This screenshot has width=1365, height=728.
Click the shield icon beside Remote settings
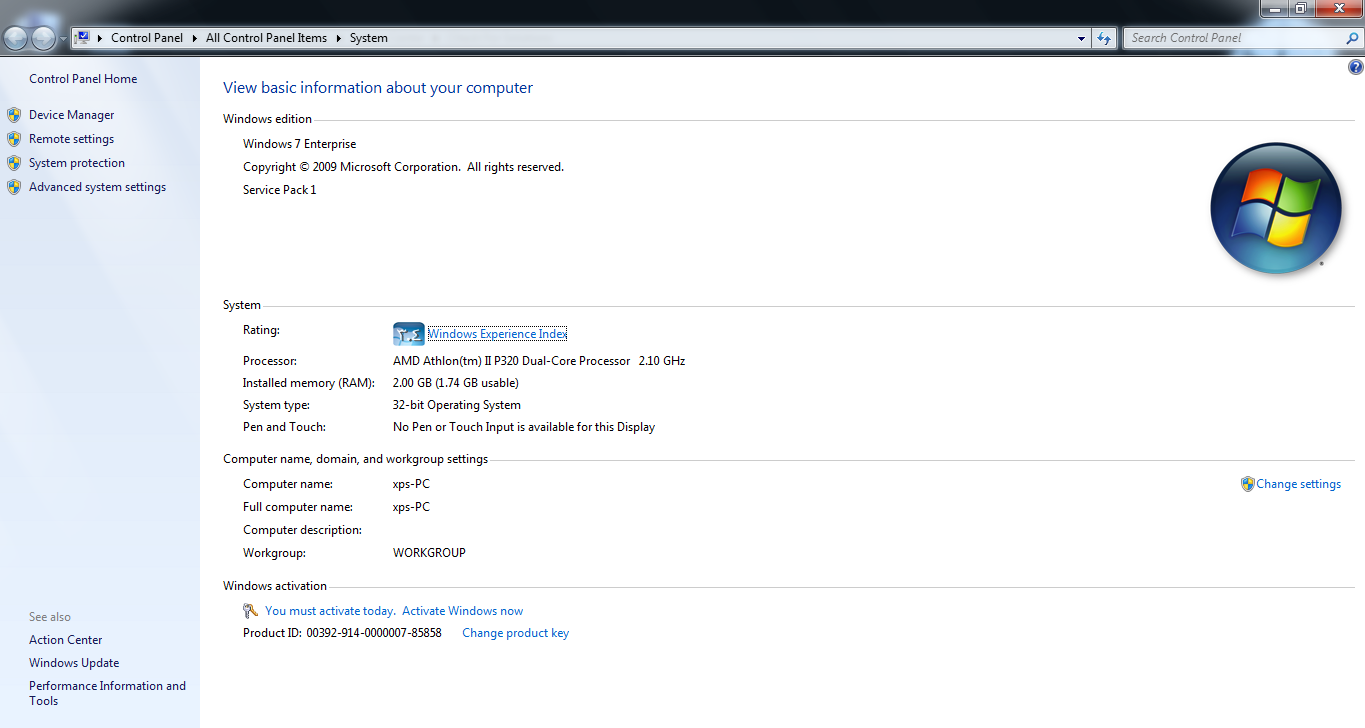click(x=14, y=139)
